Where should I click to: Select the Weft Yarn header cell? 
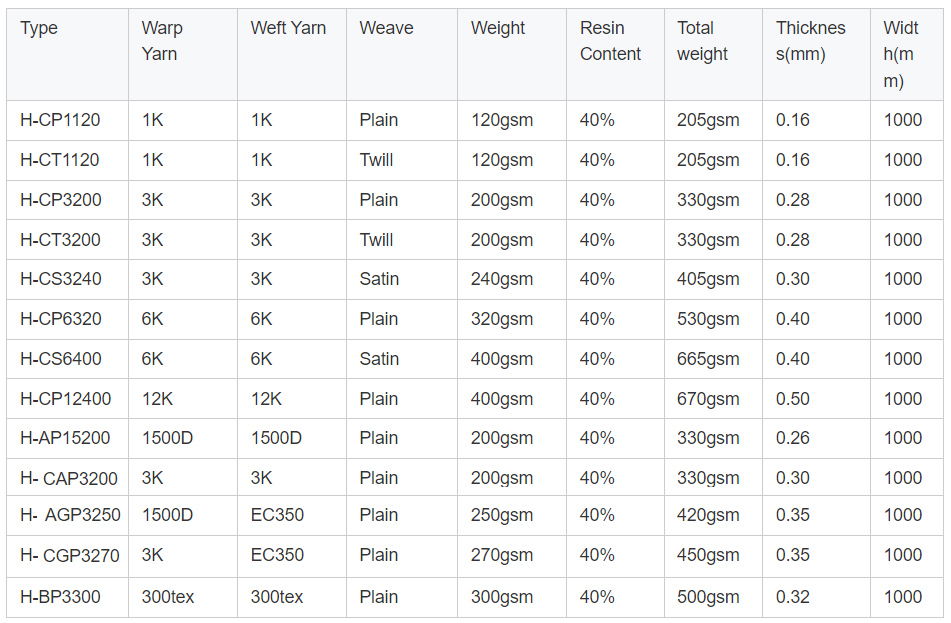pos(288,29)
